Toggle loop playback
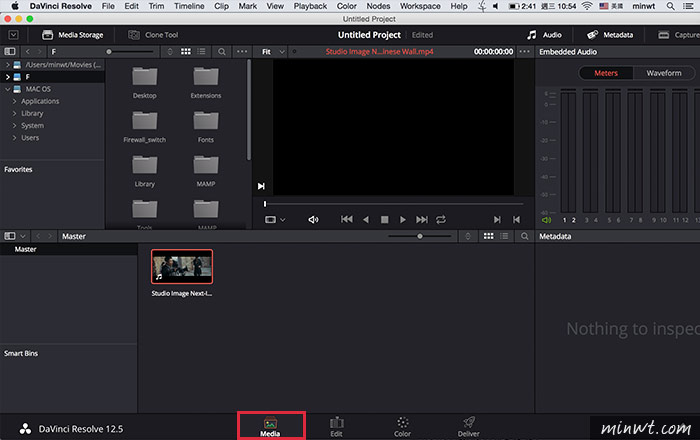700x440 pixels. pos(441,220)
